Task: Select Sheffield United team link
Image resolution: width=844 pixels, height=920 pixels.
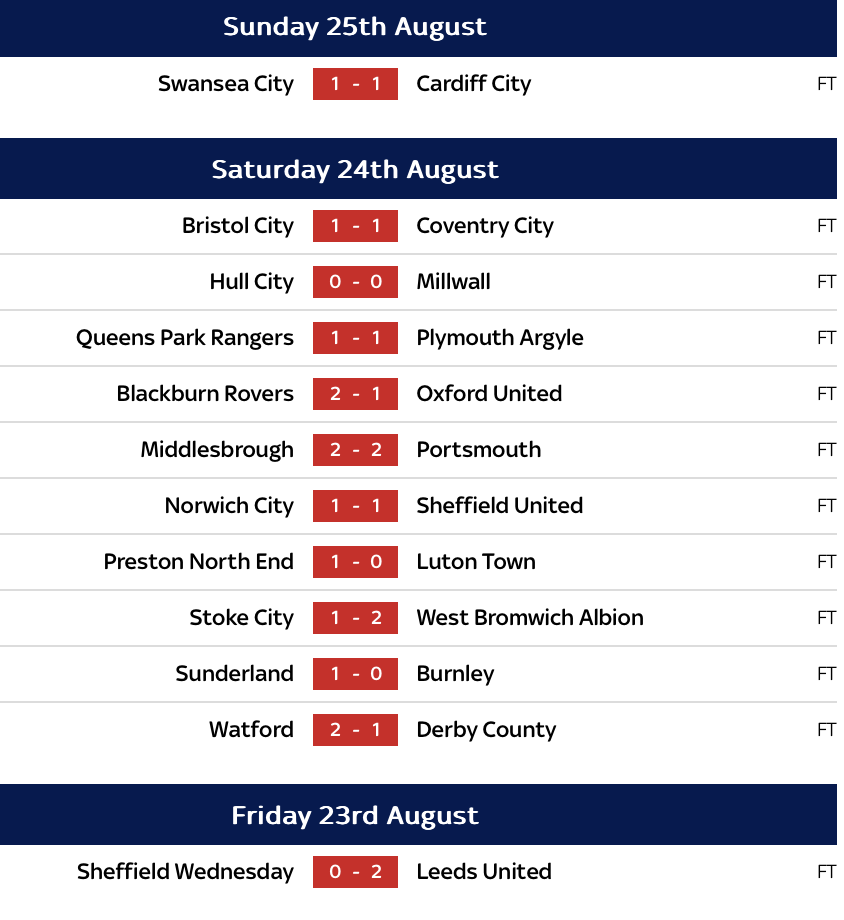Action: pyautogui.click(x=499, y=506)
